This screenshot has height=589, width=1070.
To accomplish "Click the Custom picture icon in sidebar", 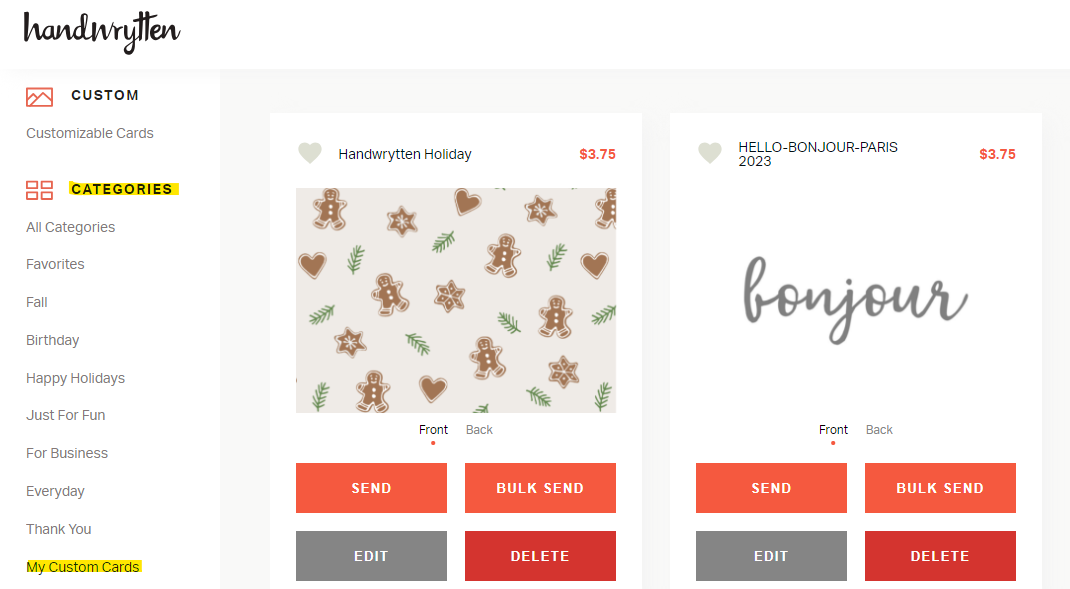I will tap(40, 97).
